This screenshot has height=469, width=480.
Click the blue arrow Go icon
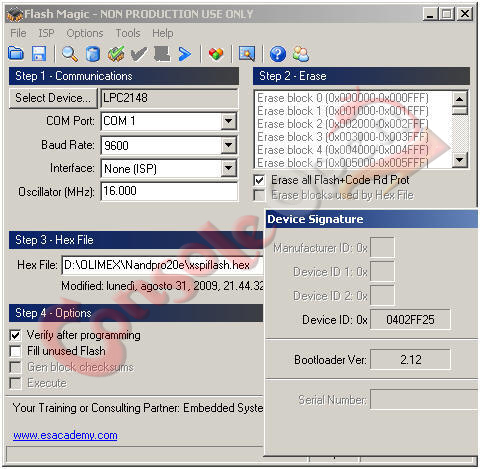(185, 54)
